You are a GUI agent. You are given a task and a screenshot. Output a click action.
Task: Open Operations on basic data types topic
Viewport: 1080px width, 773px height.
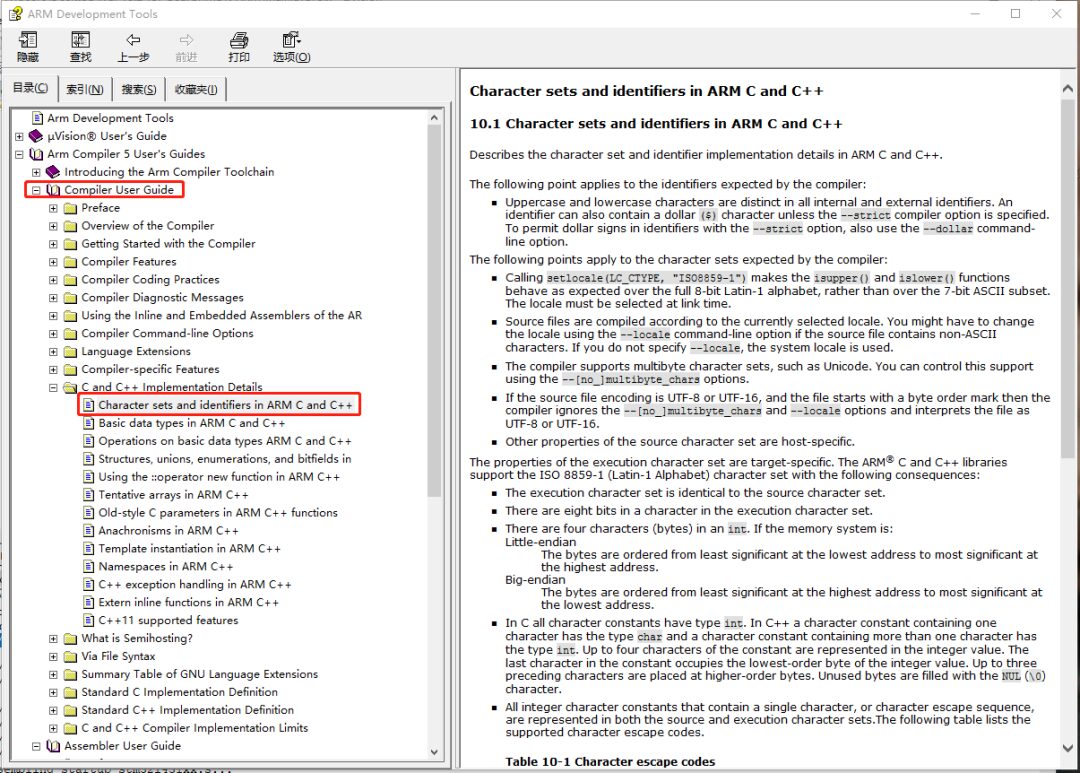point(225,441)
